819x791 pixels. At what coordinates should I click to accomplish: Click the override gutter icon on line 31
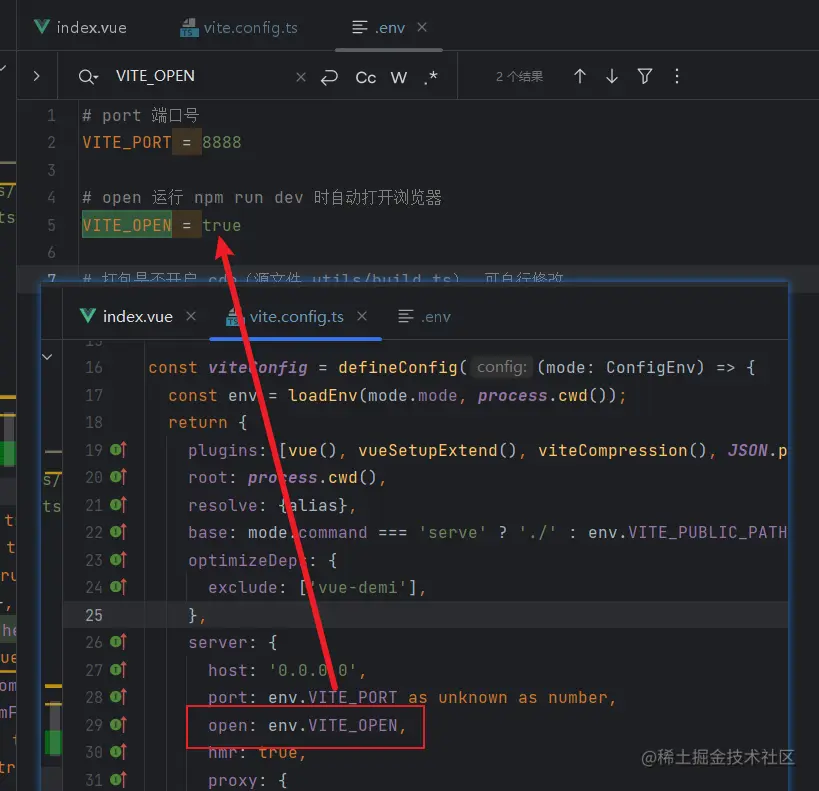point(119,779)
